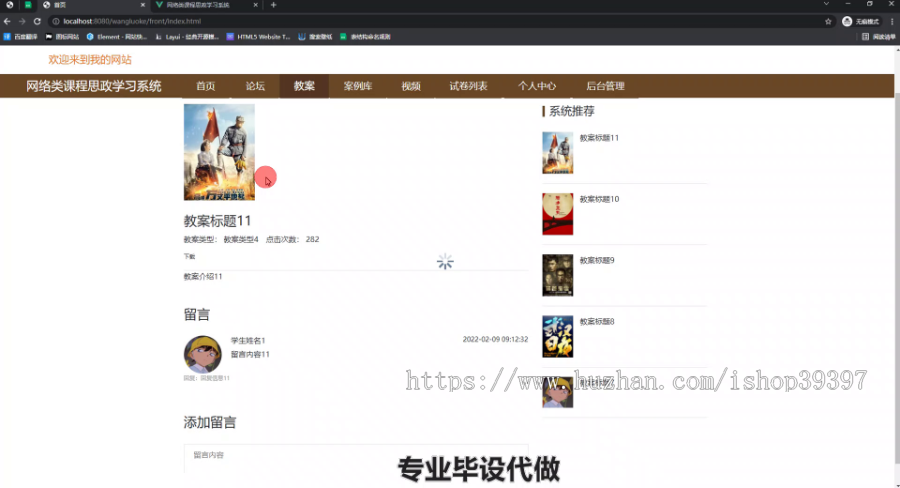Click the site info icon in address bar
This screenshot has width=900, height=488.
[x=56, y=21]
